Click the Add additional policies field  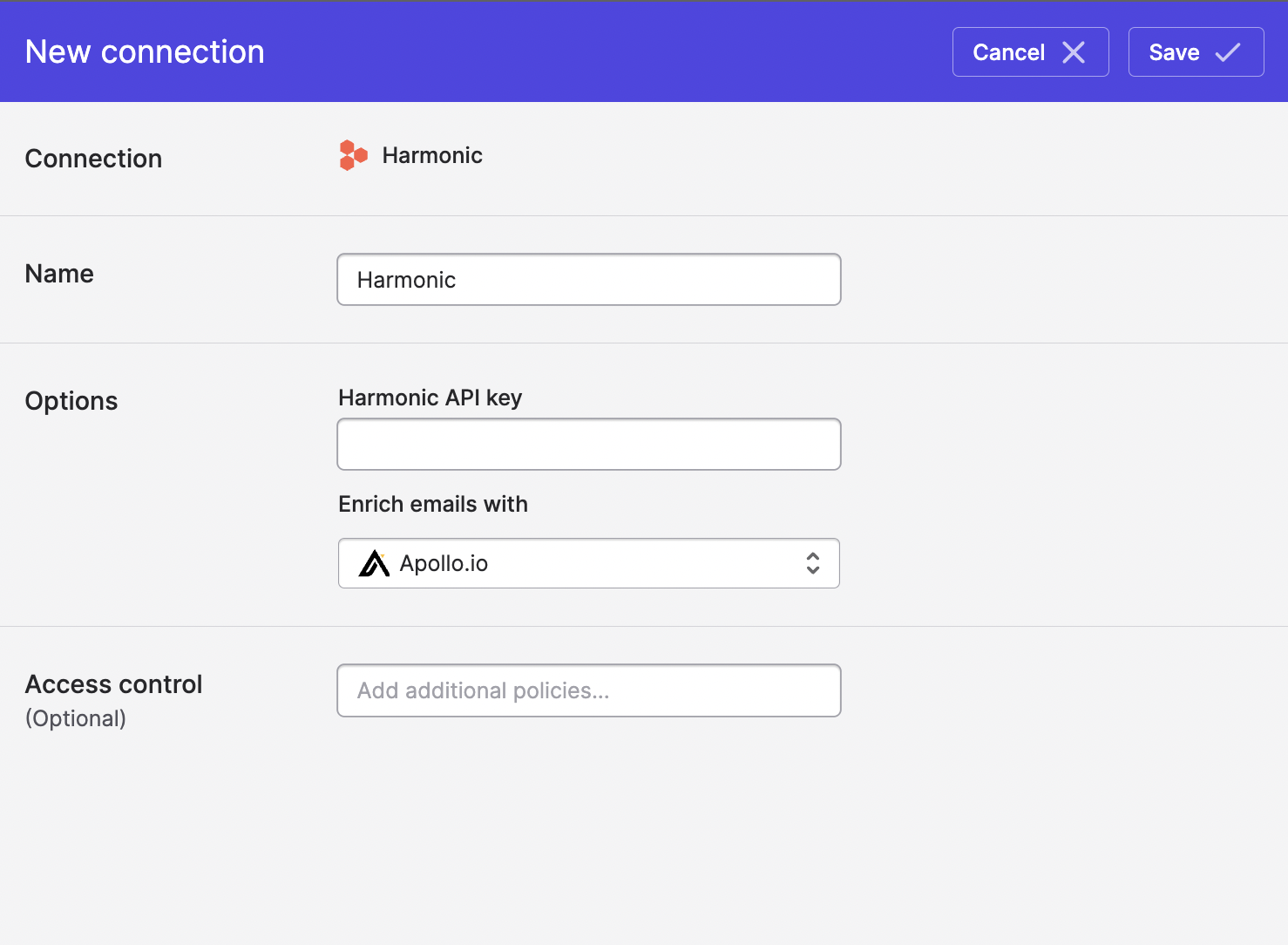pos(588,690)
